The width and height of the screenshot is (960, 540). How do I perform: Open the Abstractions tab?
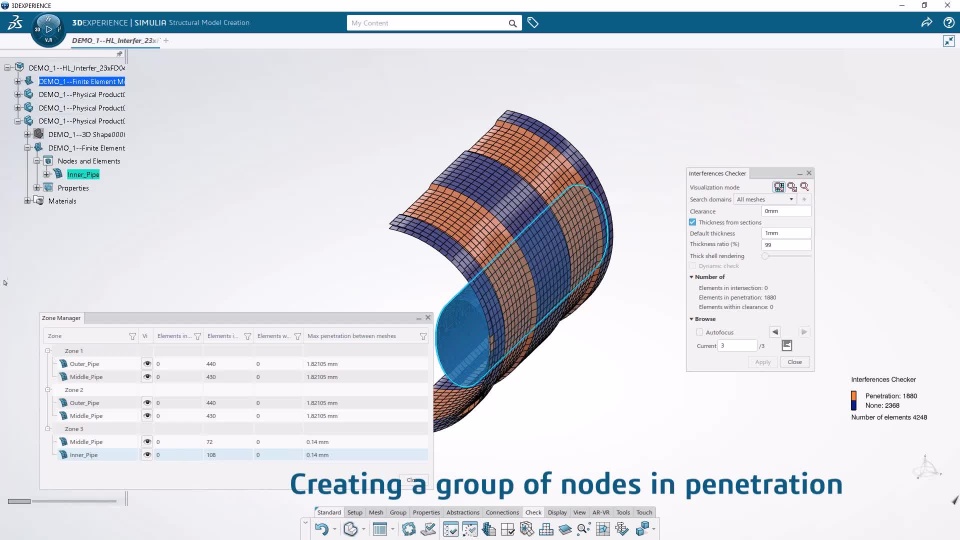tap(463, 512)
